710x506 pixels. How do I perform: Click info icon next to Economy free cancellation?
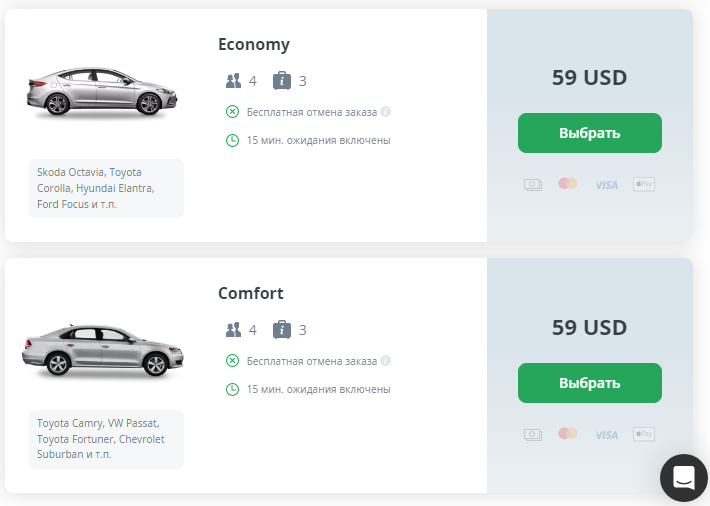[386, 111]
